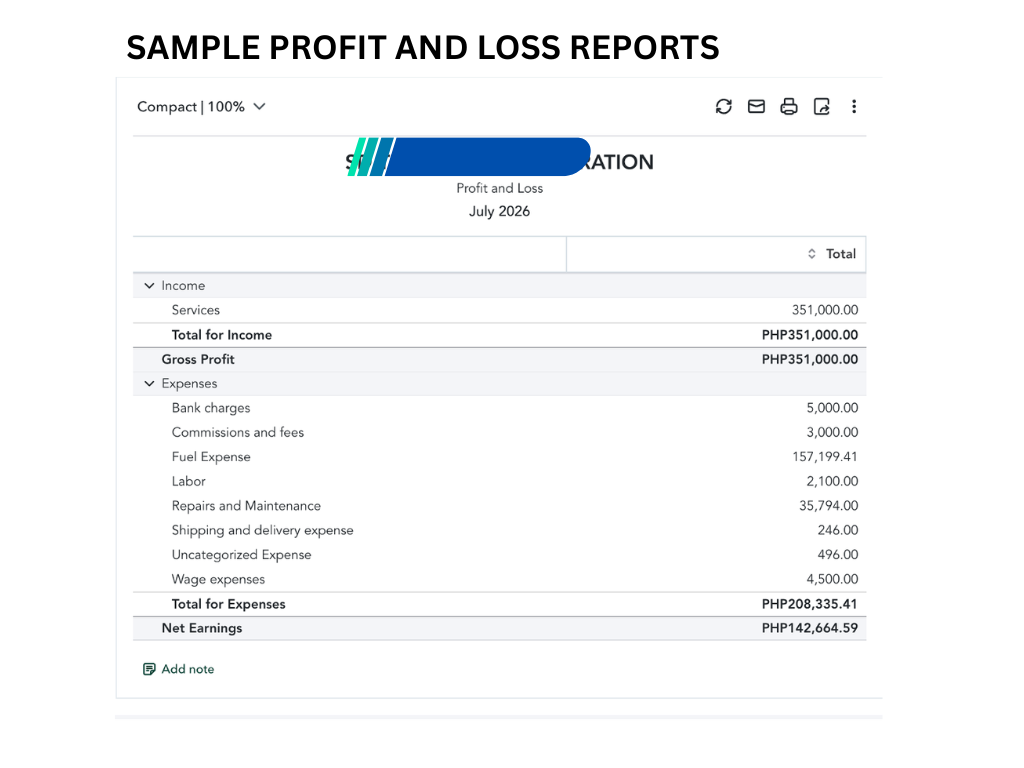This screenshot has width=1024, height=768.
Task: Select Commissions and fees row
Action: (x=500, y=432)
